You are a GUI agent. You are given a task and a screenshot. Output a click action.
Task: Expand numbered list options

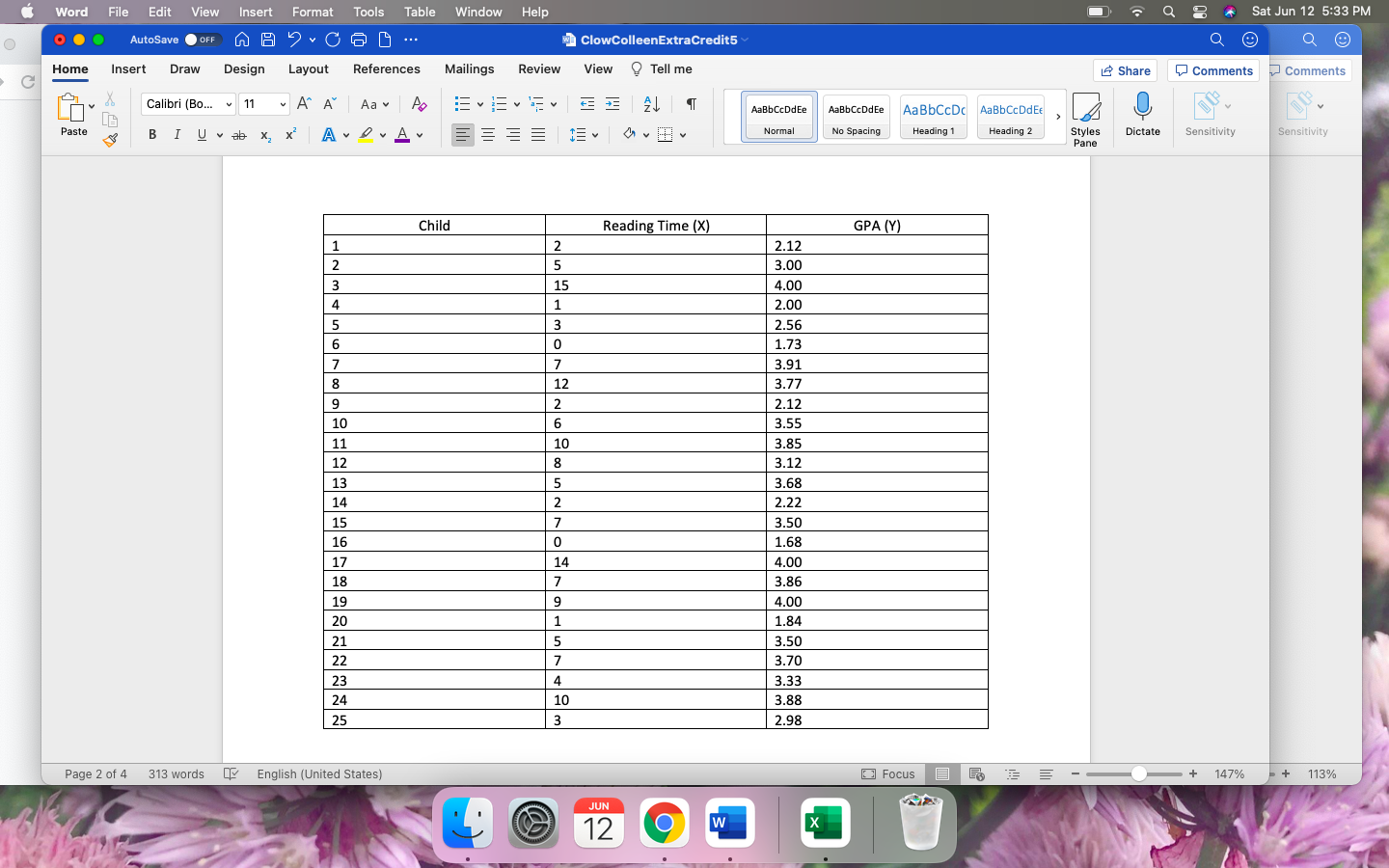point(516,104)
